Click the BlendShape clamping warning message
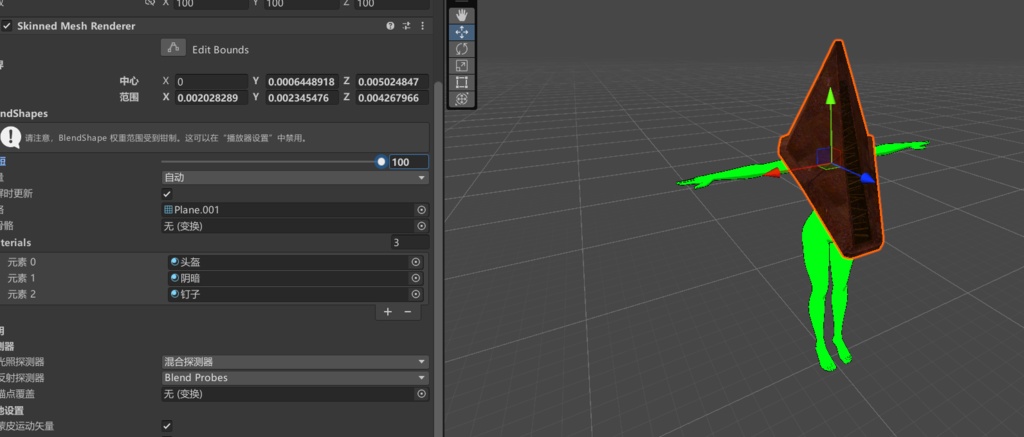 pos(214,138)
